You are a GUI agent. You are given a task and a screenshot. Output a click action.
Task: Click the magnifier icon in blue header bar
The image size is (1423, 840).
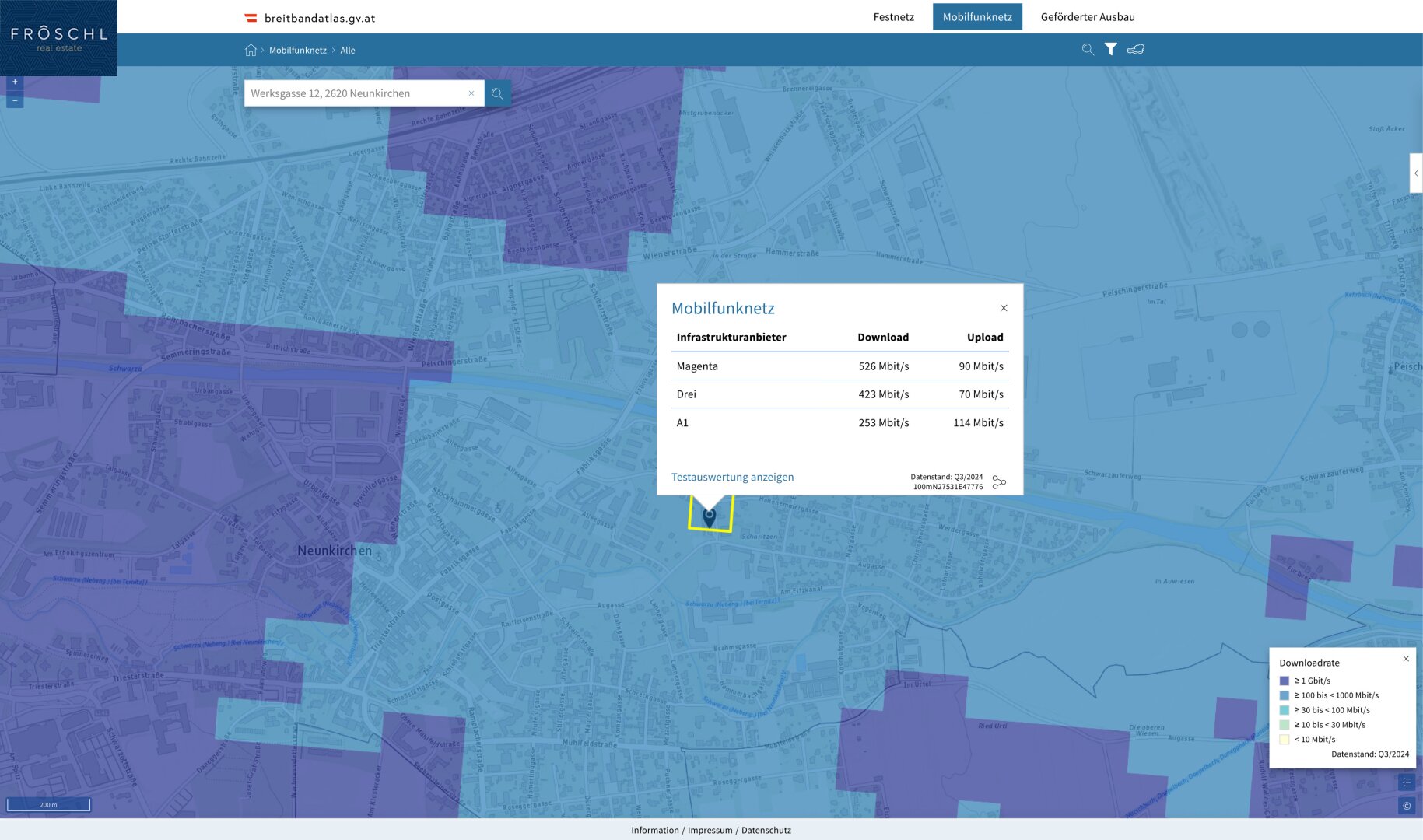click(1088, 49)
